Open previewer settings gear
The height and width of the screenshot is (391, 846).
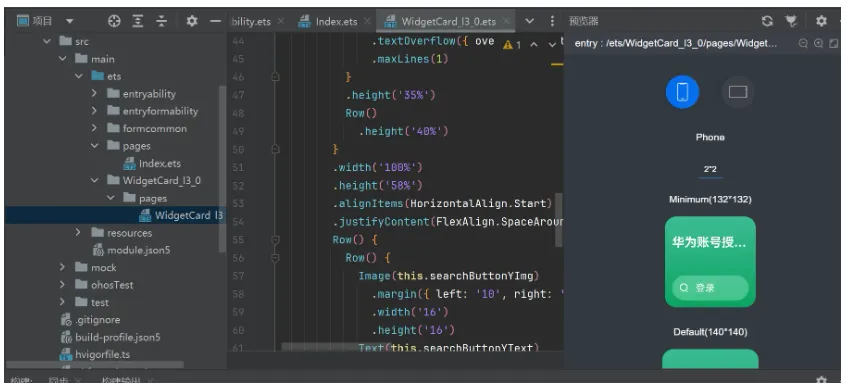click(x=821, y=21)
